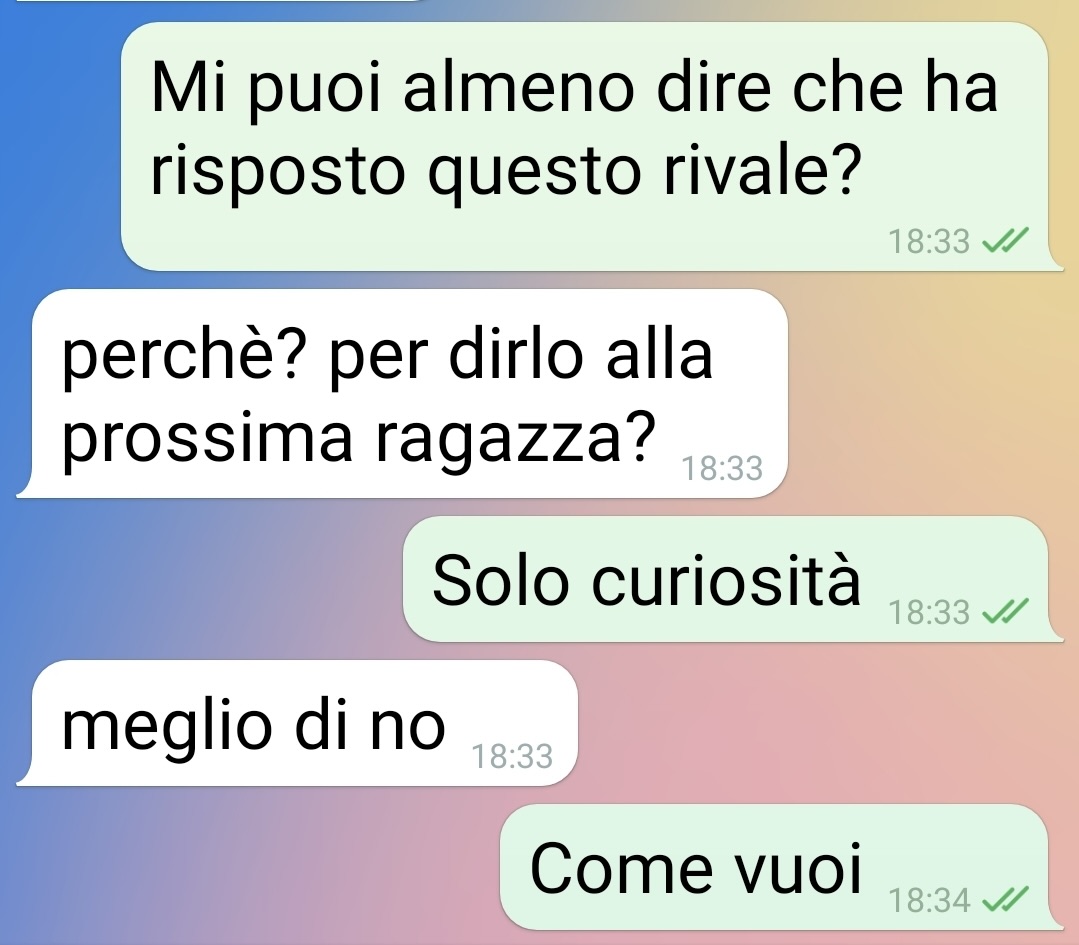Tap the text 'risposto questo rivale?'

(x=506, y=172)
